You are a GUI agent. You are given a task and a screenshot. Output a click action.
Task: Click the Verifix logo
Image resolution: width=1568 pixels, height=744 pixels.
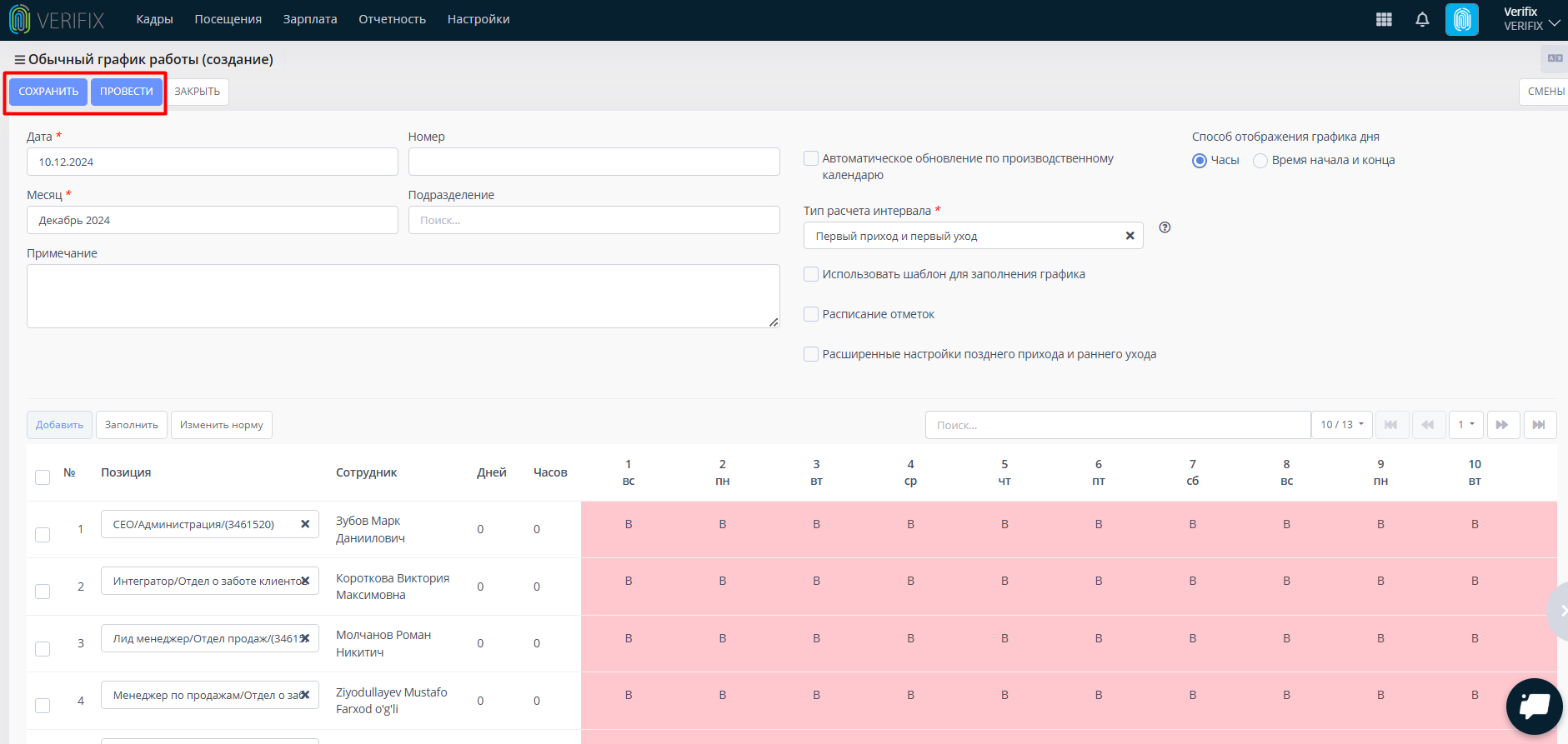57,20
